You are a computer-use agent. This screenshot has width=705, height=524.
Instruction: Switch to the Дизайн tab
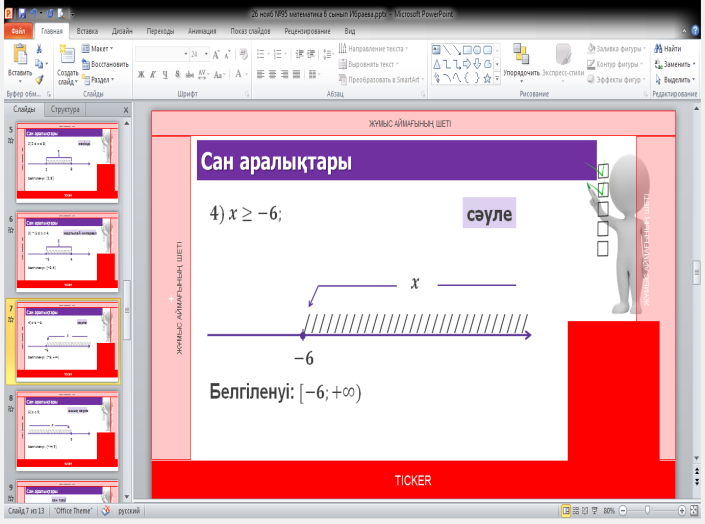click(122, 31)
